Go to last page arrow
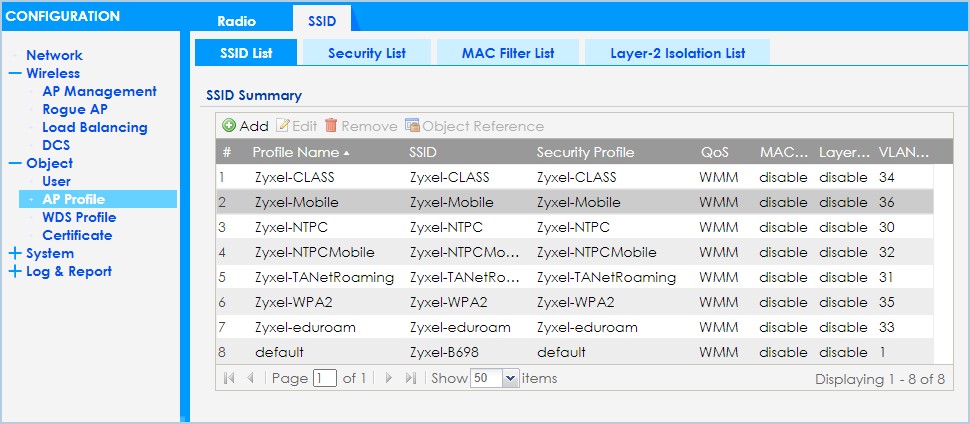The image size is (970, 424). tap(410, 378)
